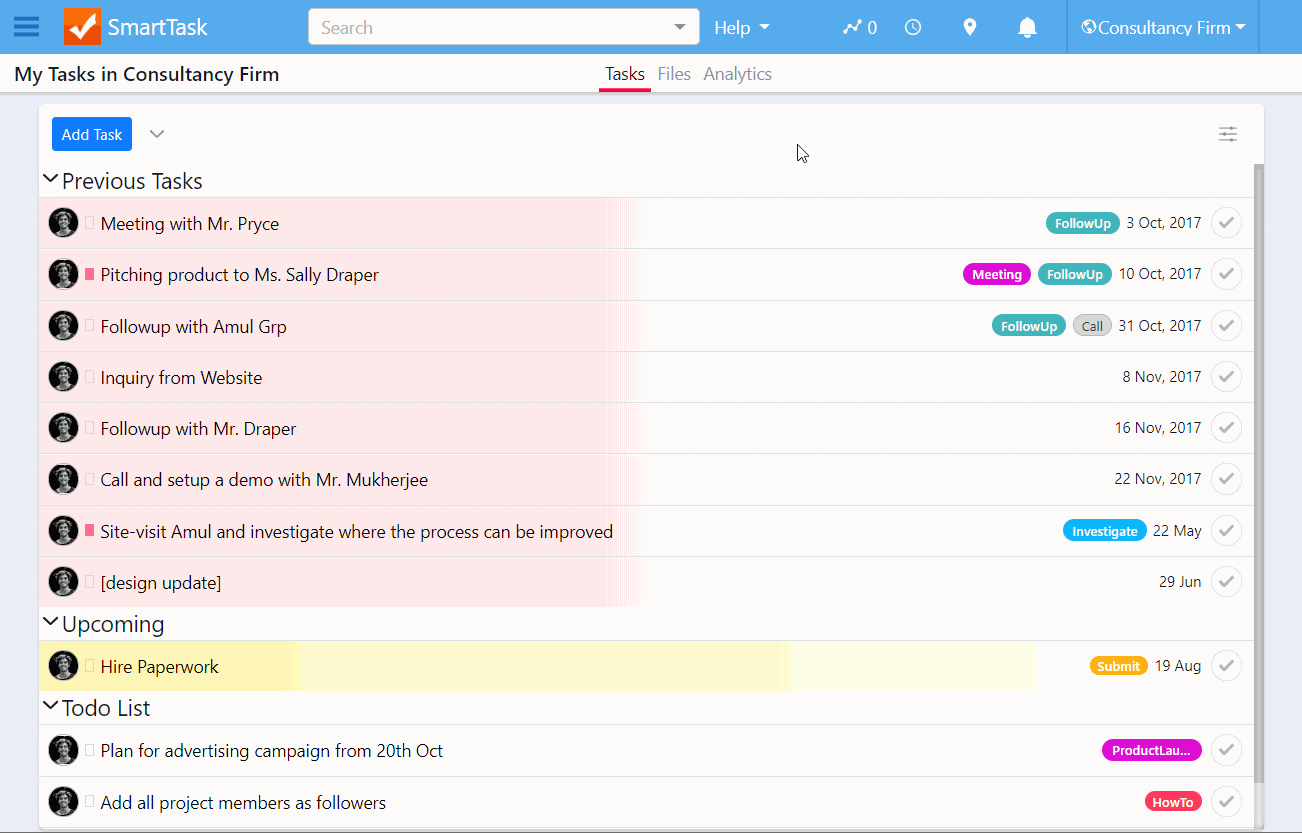Open the Consultancy Firm workspace dropdown

click(x=1162, y=27)
